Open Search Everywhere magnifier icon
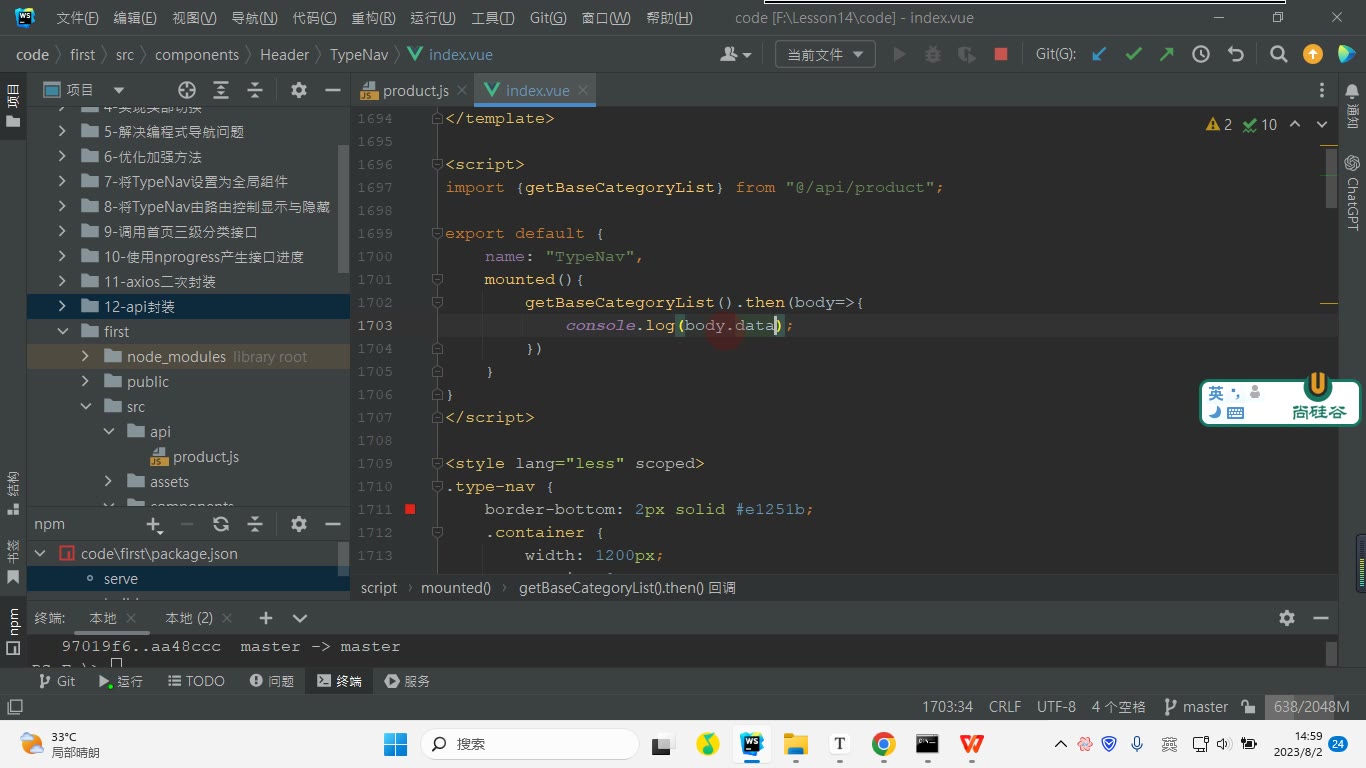The height and width of the screenshot is (768, 1366). click(x=1278, y=55)
